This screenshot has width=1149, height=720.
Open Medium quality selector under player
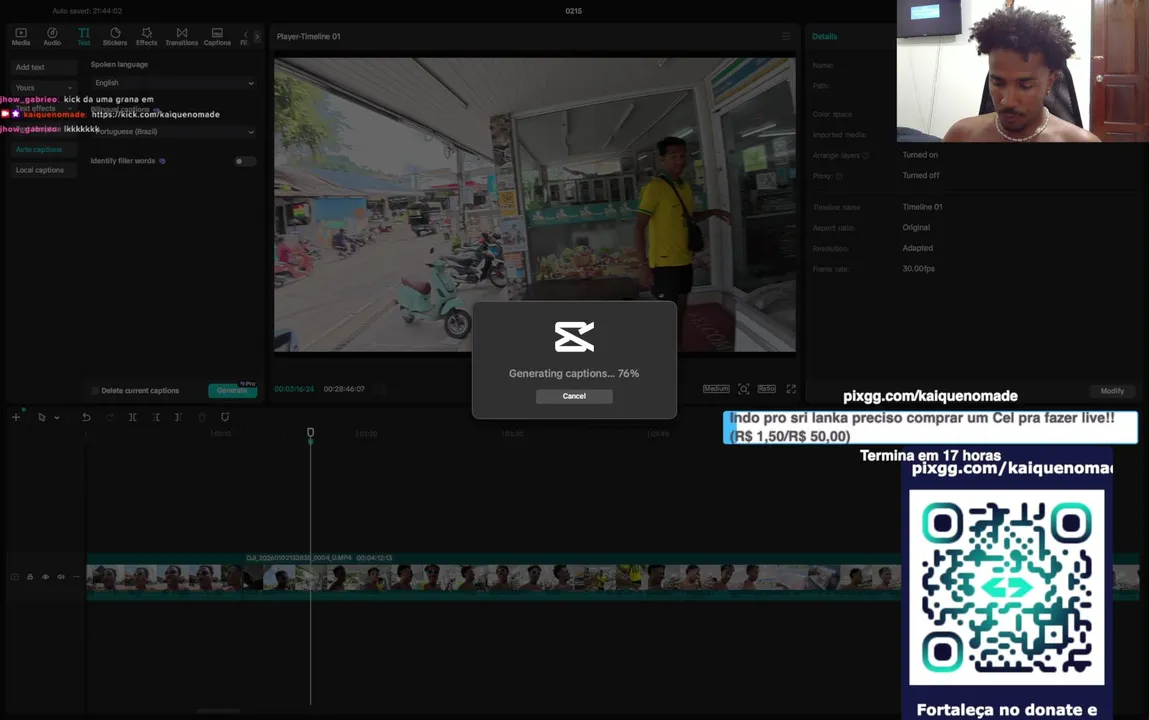coord(716,389)
